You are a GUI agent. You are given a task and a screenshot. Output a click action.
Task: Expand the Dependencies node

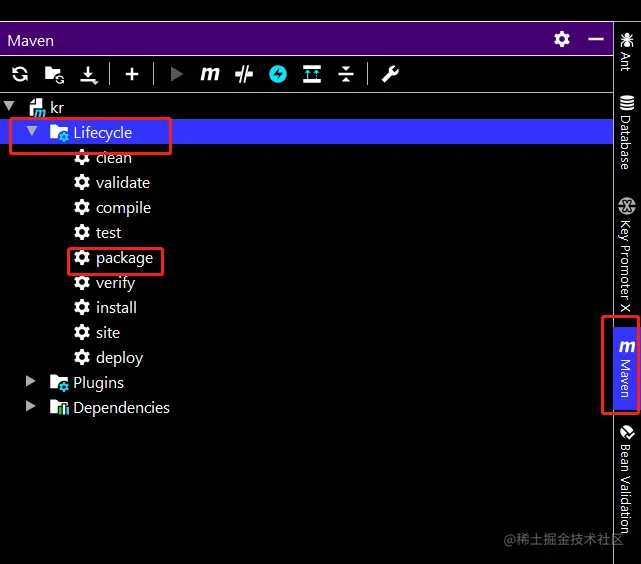coord(30,406)
